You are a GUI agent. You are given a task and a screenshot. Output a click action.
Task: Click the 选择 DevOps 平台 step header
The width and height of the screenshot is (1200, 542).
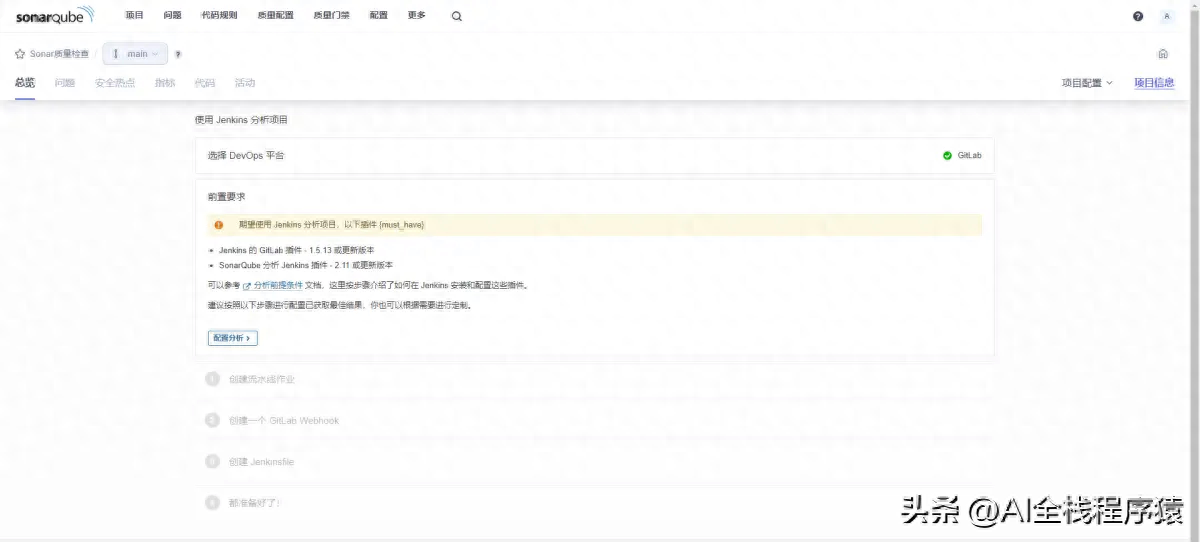point(594,156)
